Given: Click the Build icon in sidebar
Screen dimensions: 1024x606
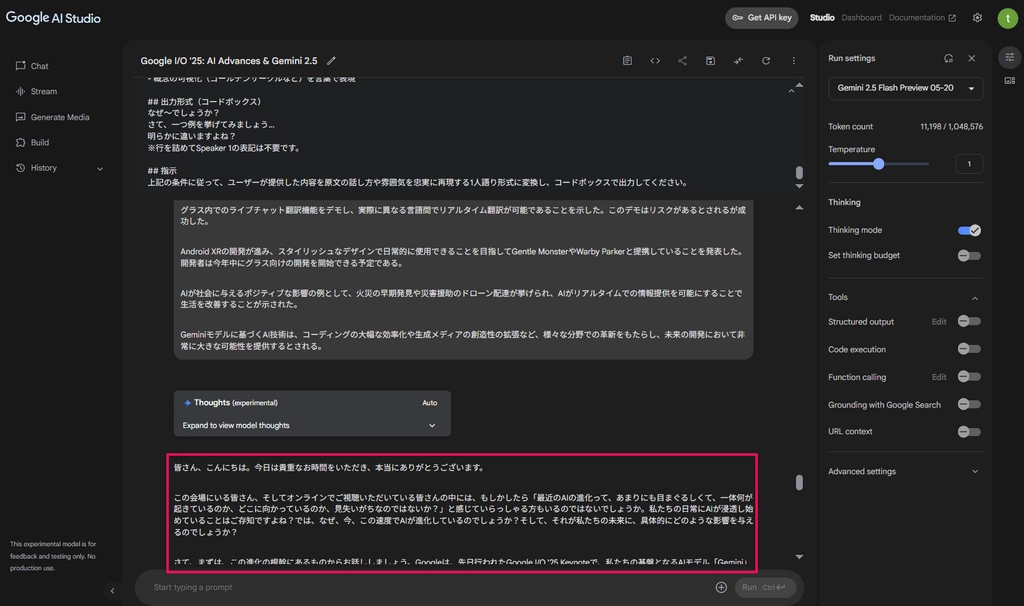Looking at the screenshot, I should pyautogui.click(x=20, y=142).
